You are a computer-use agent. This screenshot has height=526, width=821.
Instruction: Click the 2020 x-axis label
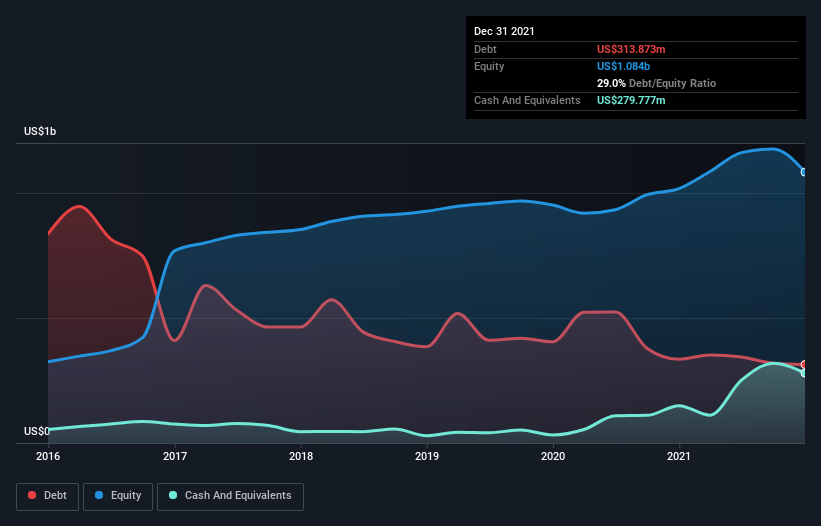[x=553, y=456]
